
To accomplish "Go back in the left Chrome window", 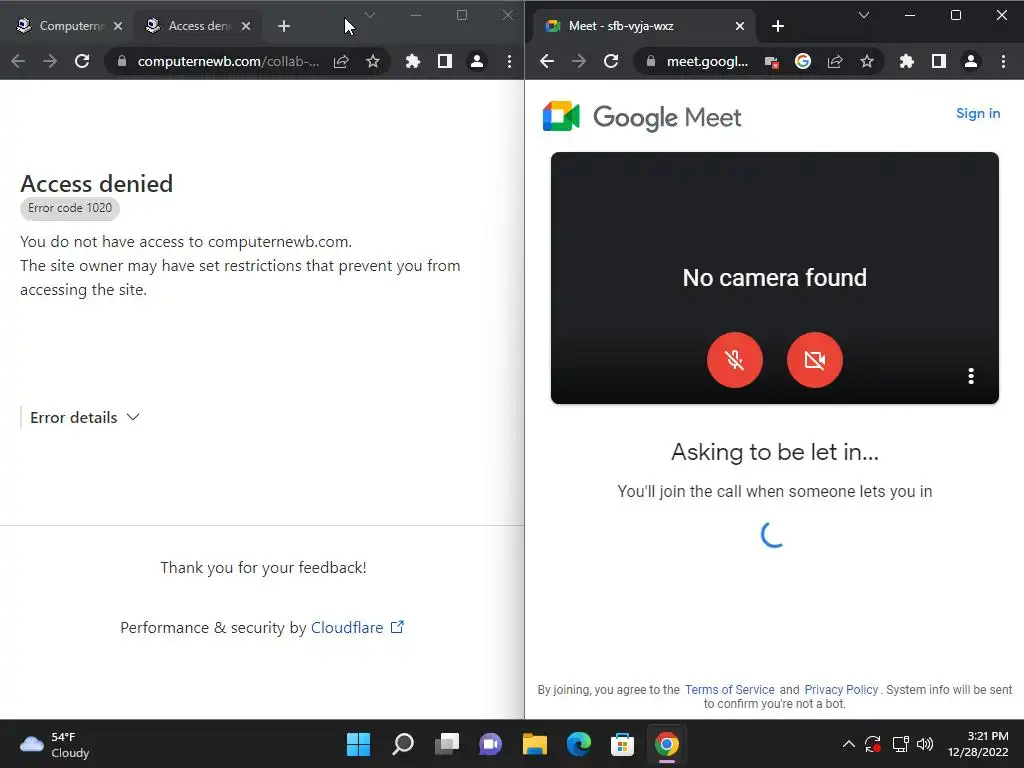I will [x=18, y=61].
